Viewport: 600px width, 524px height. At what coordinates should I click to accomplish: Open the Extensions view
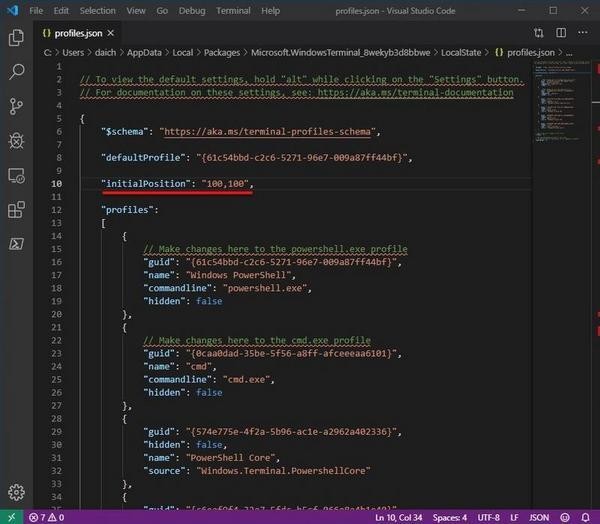(x=16, y=210)
